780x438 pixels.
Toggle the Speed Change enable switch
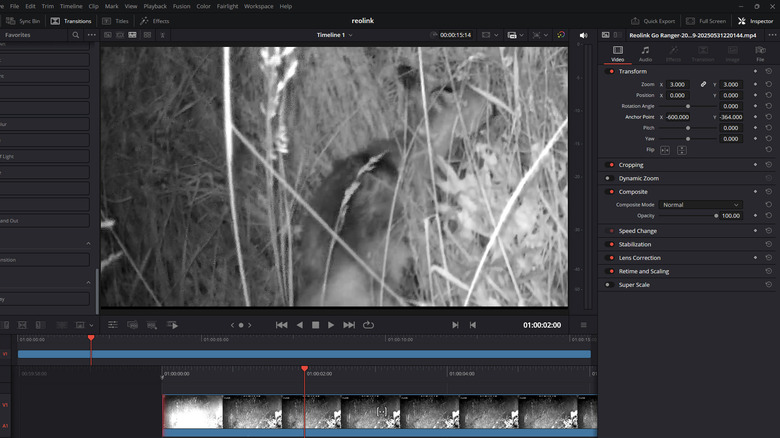click(x=611, y=231)
